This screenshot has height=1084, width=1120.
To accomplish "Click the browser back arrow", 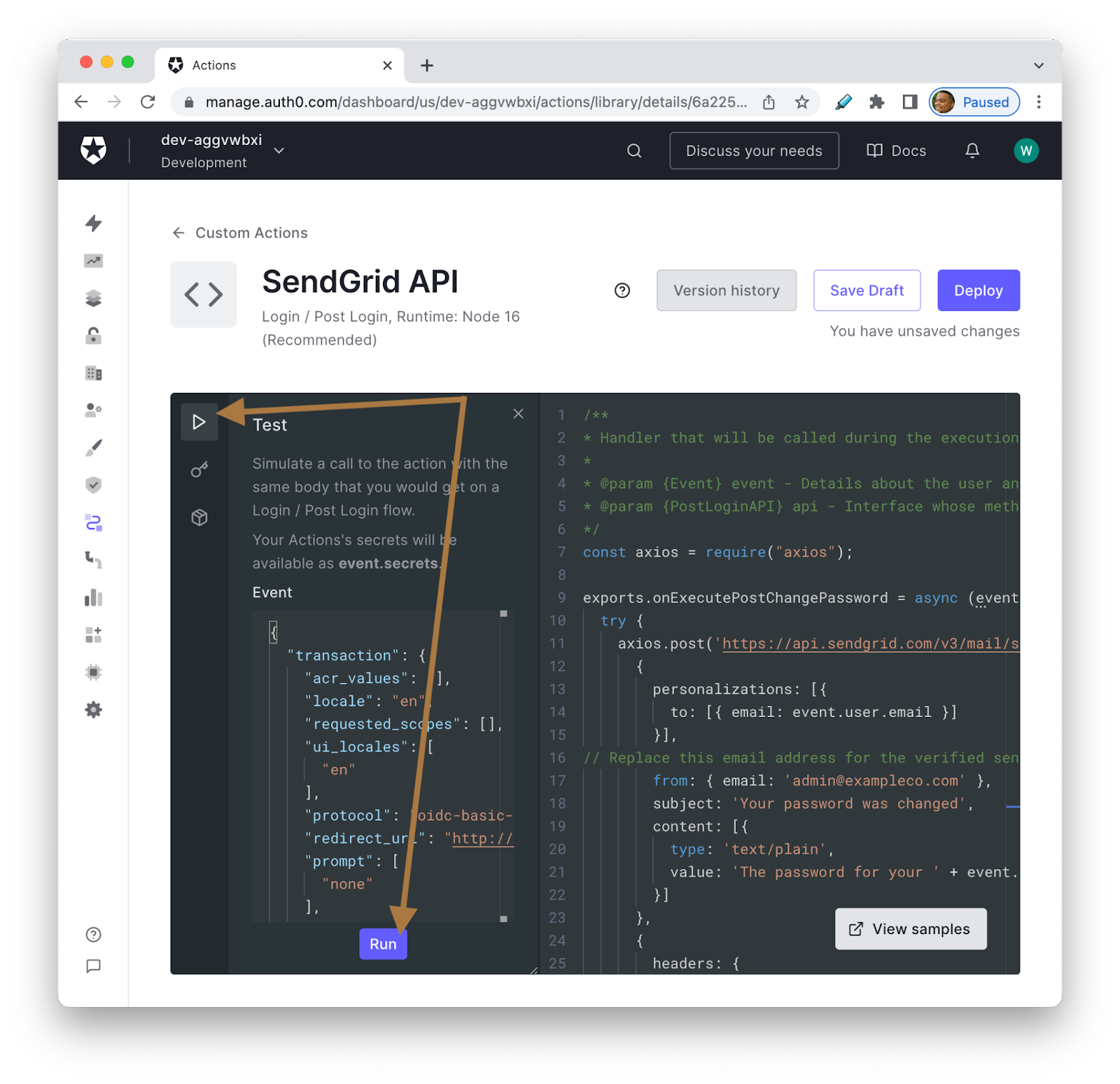I will click(x=81, y=102).
